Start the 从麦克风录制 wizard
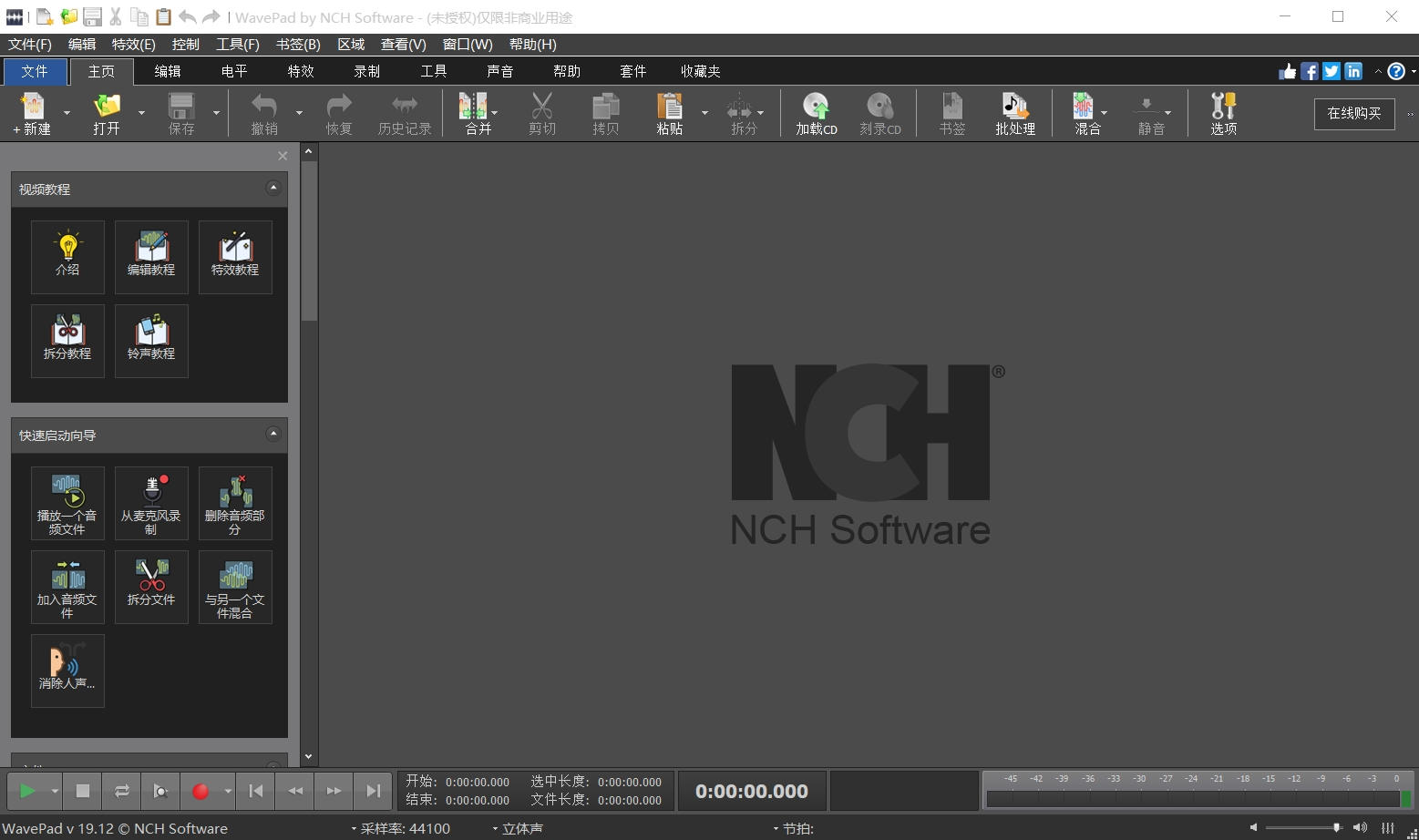Screen dimensions: 1419x840 [x=151, y=503]
